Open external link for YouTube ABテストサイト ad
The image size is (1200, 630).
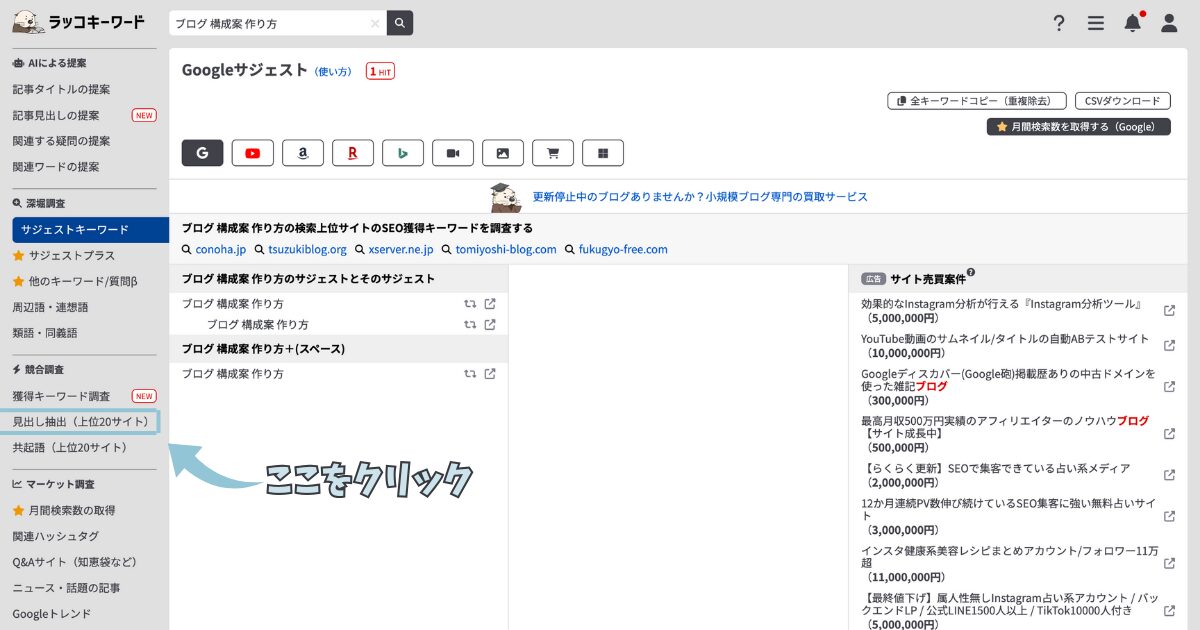pos(1170,346)
